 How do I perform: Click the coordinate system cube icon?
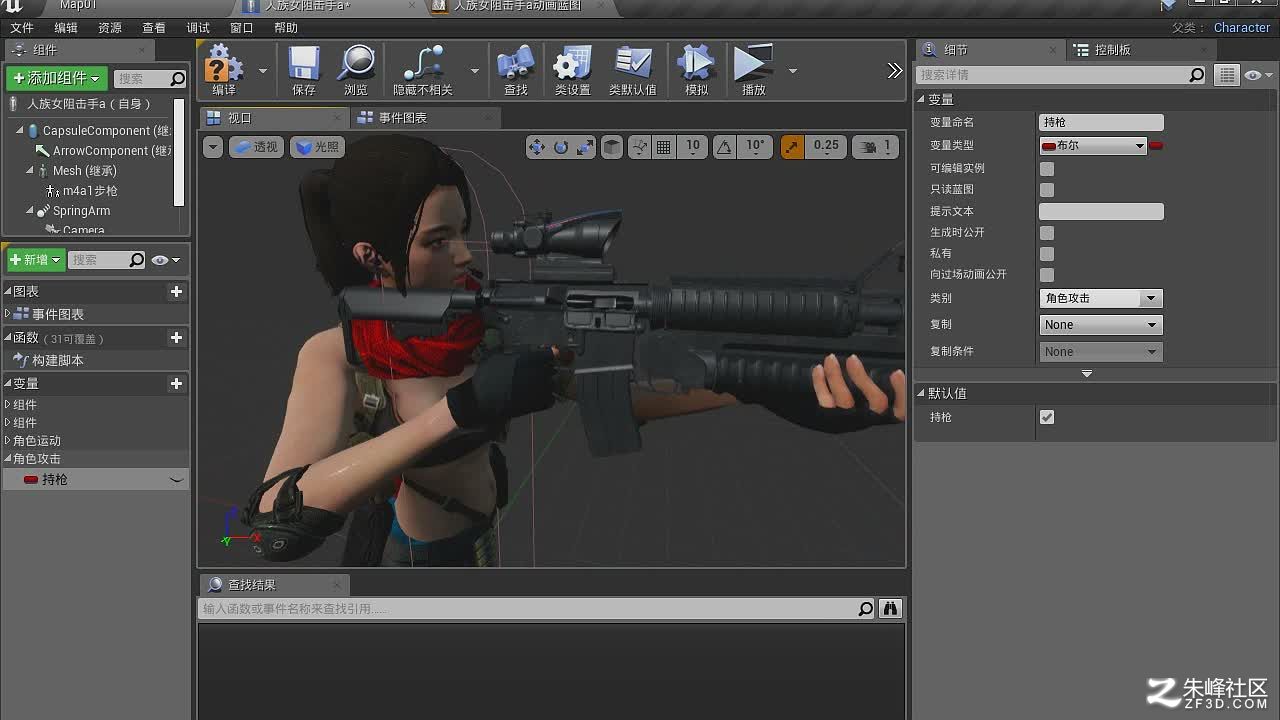coord(612,147)
